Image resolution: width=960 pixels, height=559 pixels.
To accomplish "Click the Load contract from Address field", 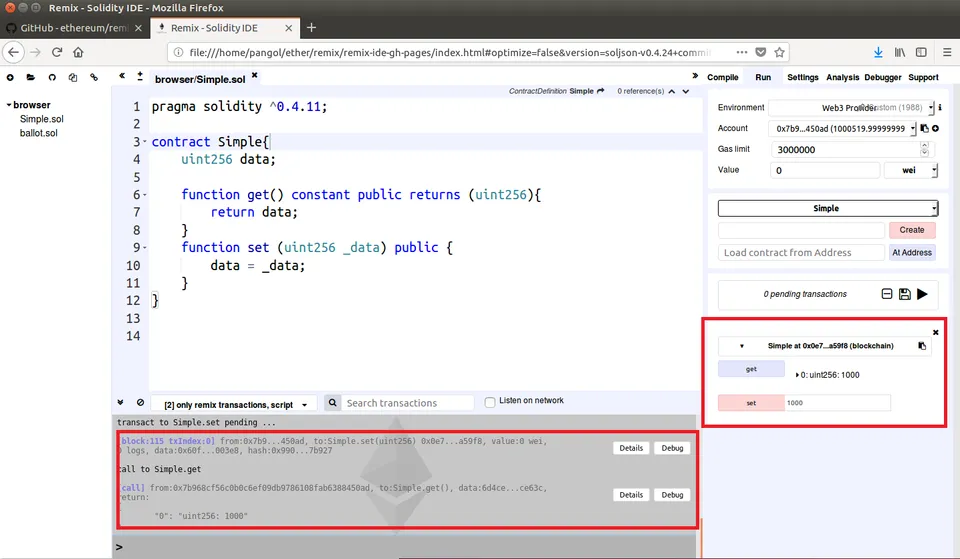I will pos(801,252).
